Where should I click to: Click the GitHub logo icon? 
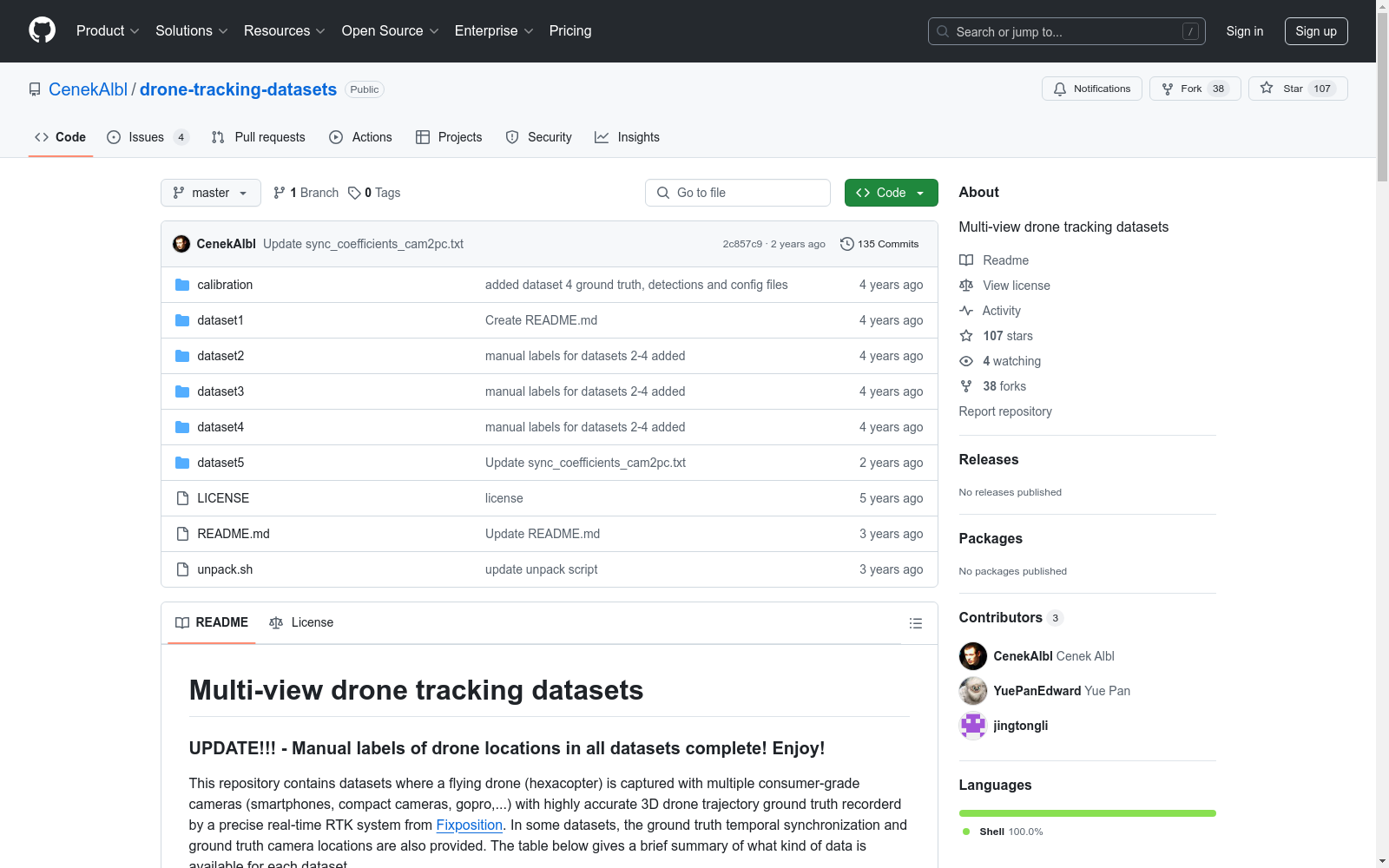click(x=42, y=30)
